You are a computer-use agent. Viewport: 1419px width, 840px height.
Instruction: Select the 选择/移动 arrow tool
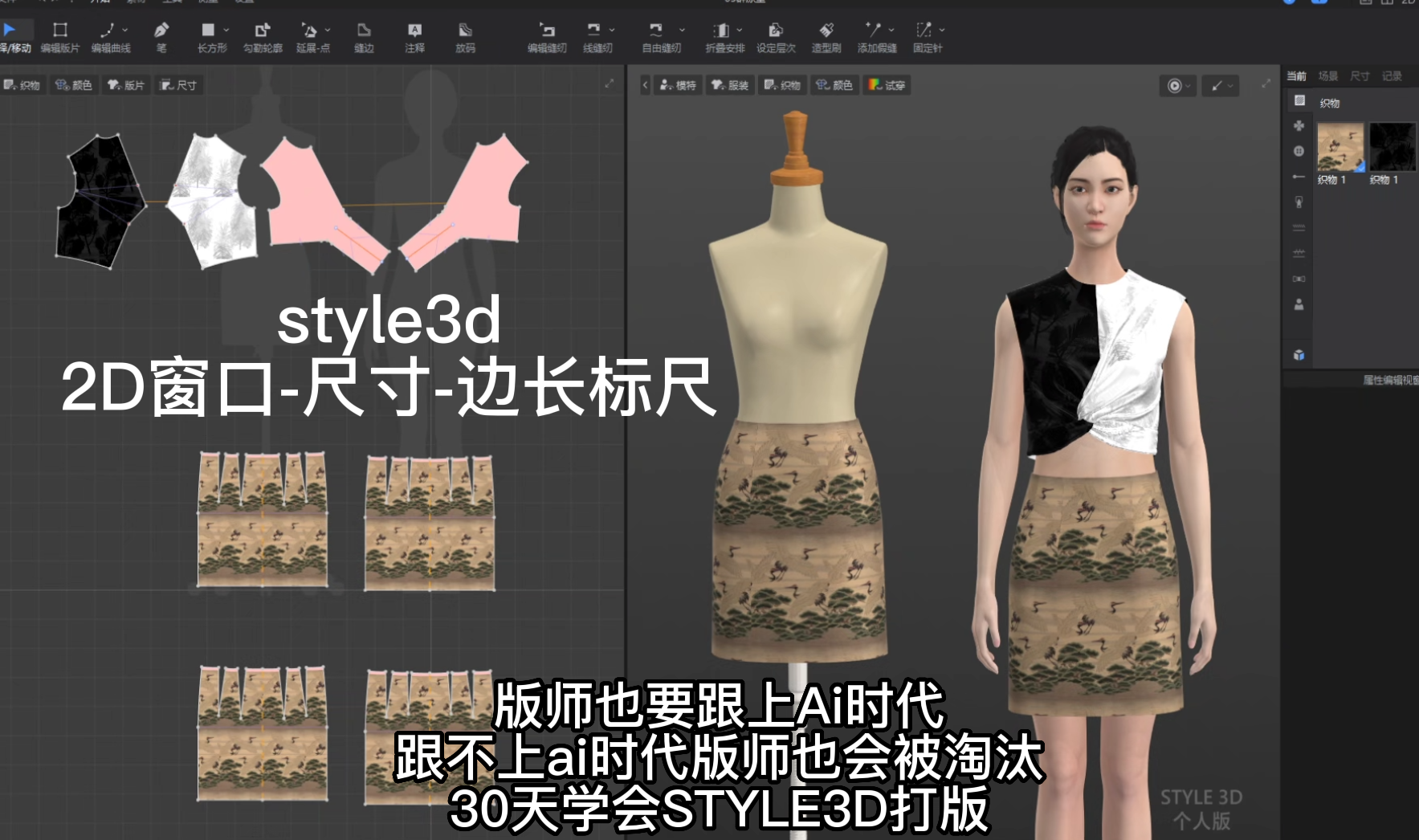[x=14, y=37]
